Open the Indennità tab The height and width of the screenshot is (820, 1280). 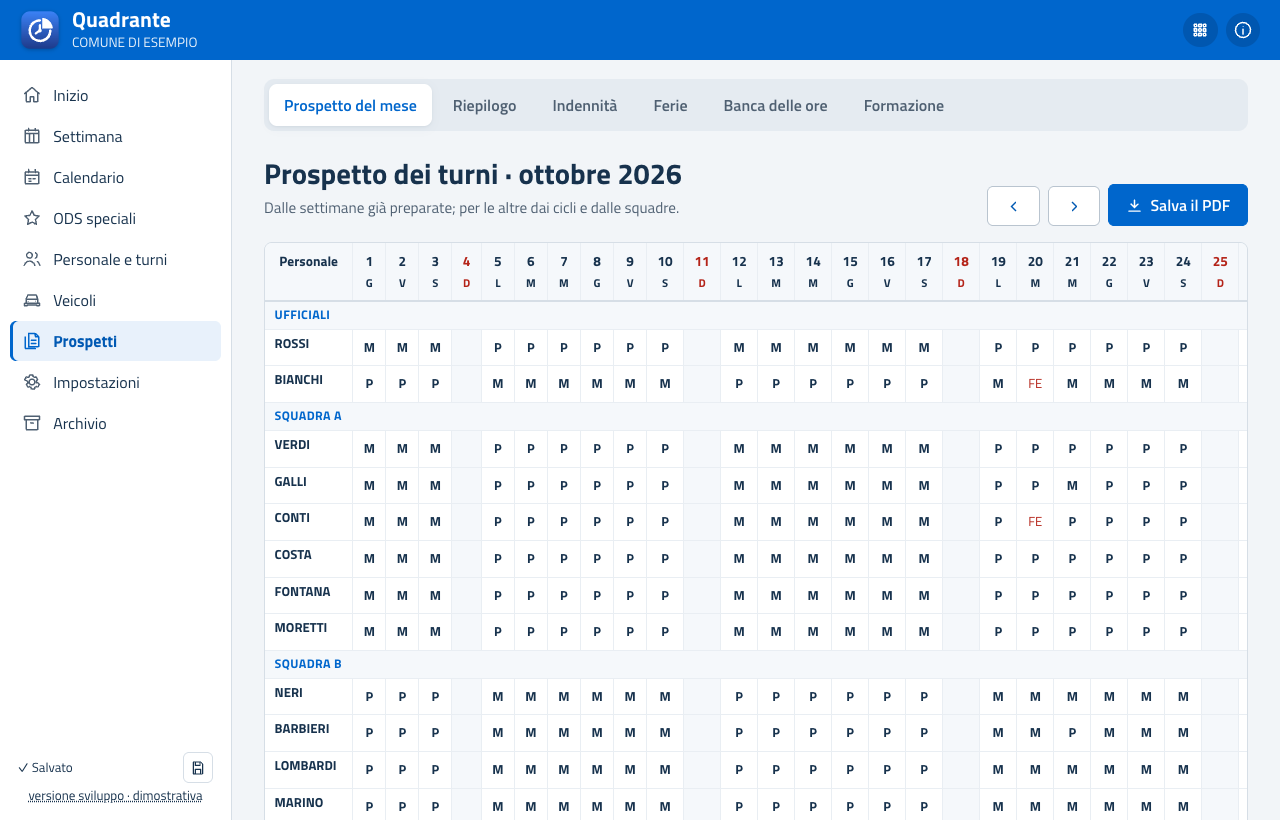585,105
